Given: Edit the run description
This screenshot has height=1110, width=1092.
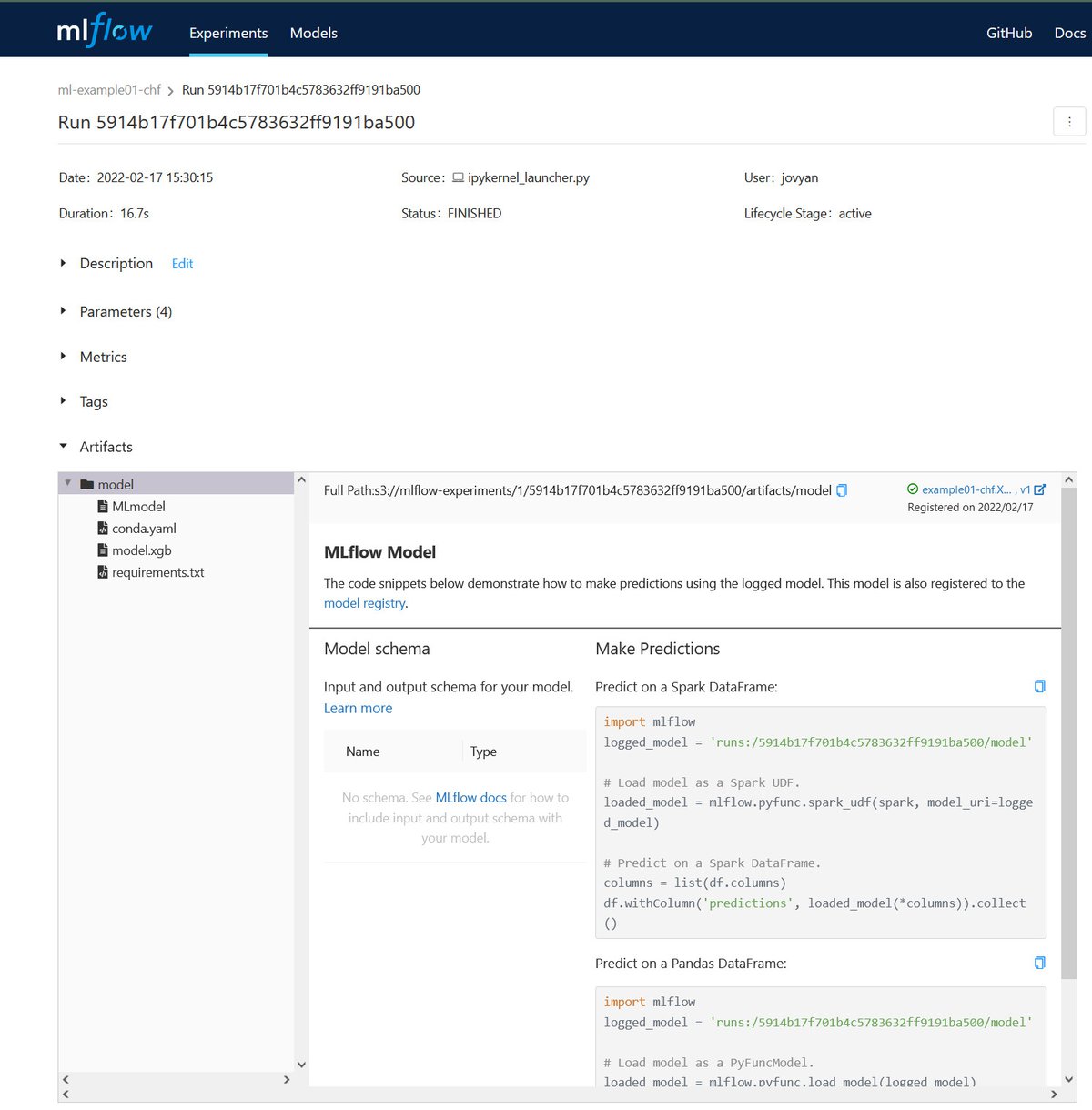Looking at the screenshot, I should point(182,263).
